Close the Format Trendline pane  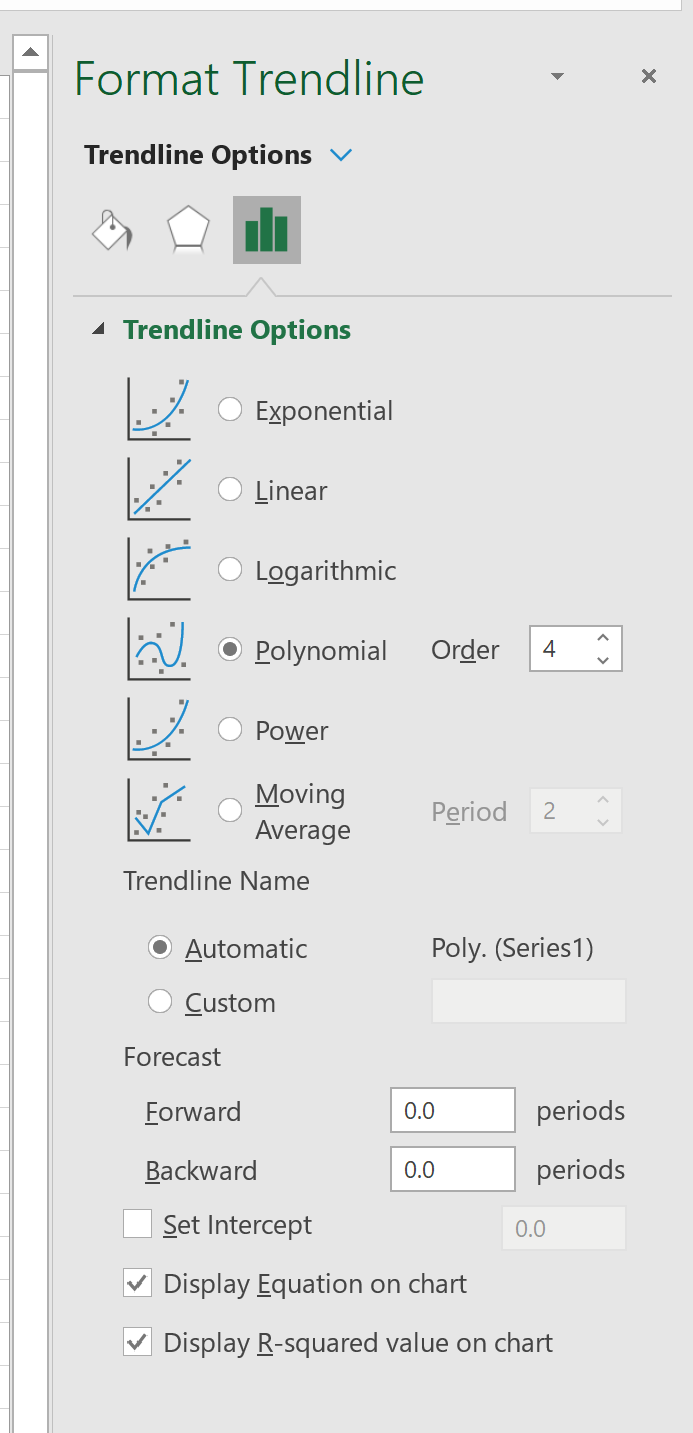click(649, 76)
